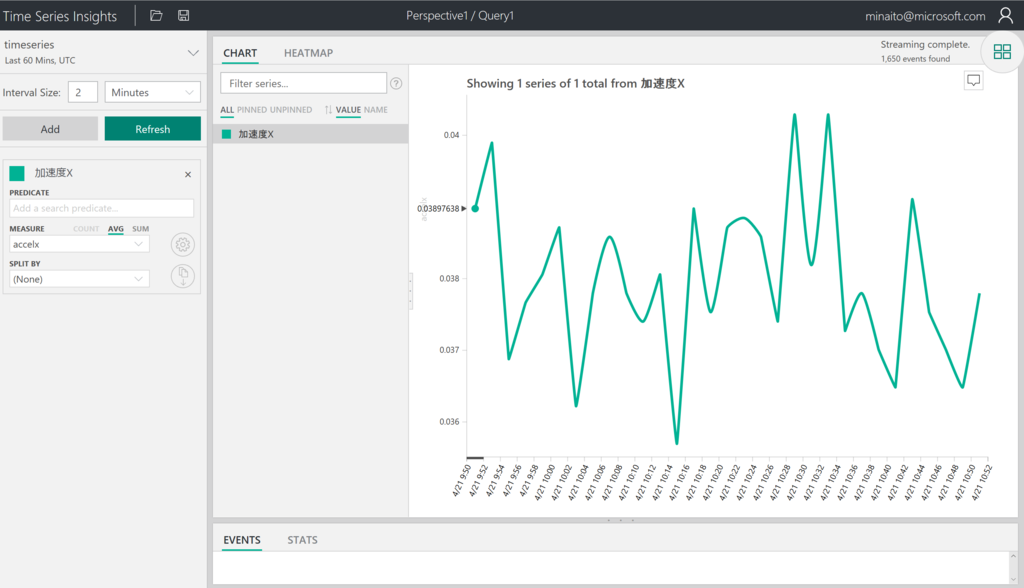Show only UNPINNED series
The width and height of the screenshot is (1024, 588).
(x=291, y=110)
